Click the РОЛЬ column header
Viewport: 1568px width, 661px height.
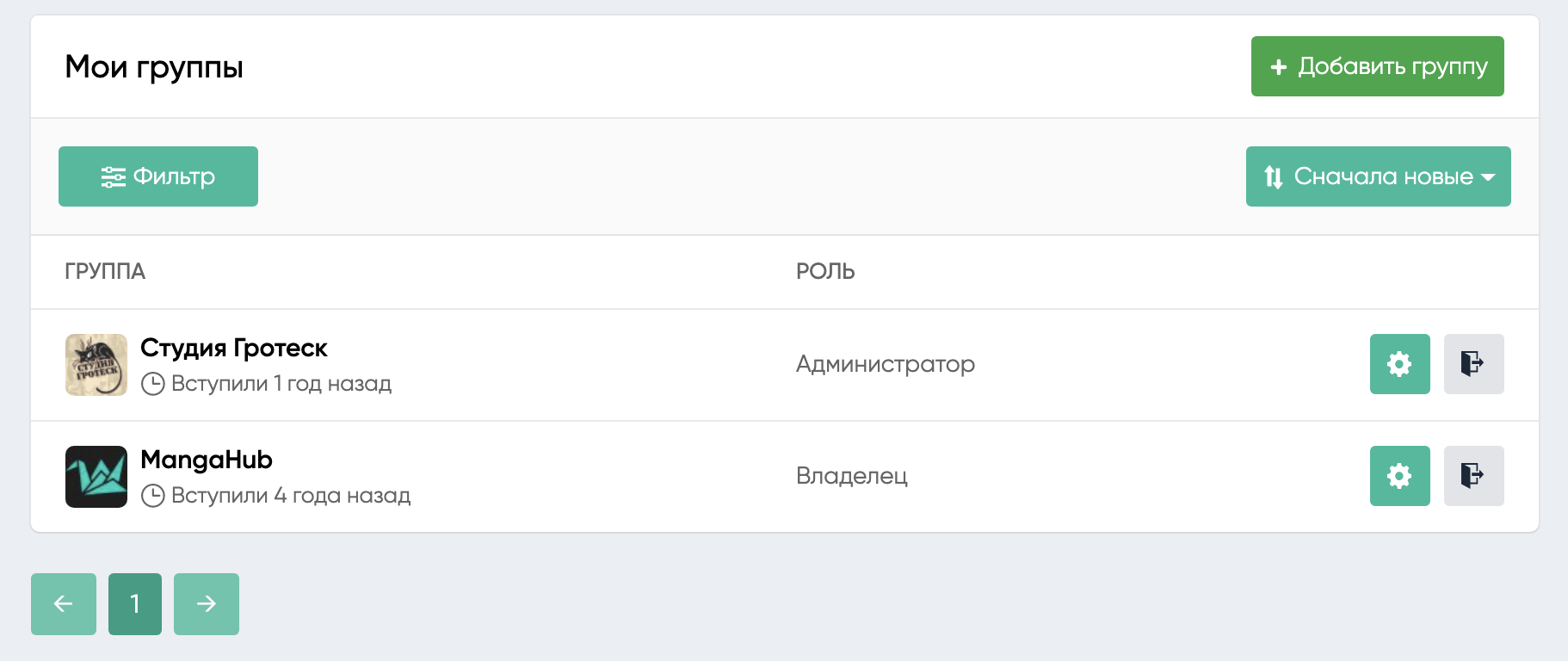(x=825, y=271)
